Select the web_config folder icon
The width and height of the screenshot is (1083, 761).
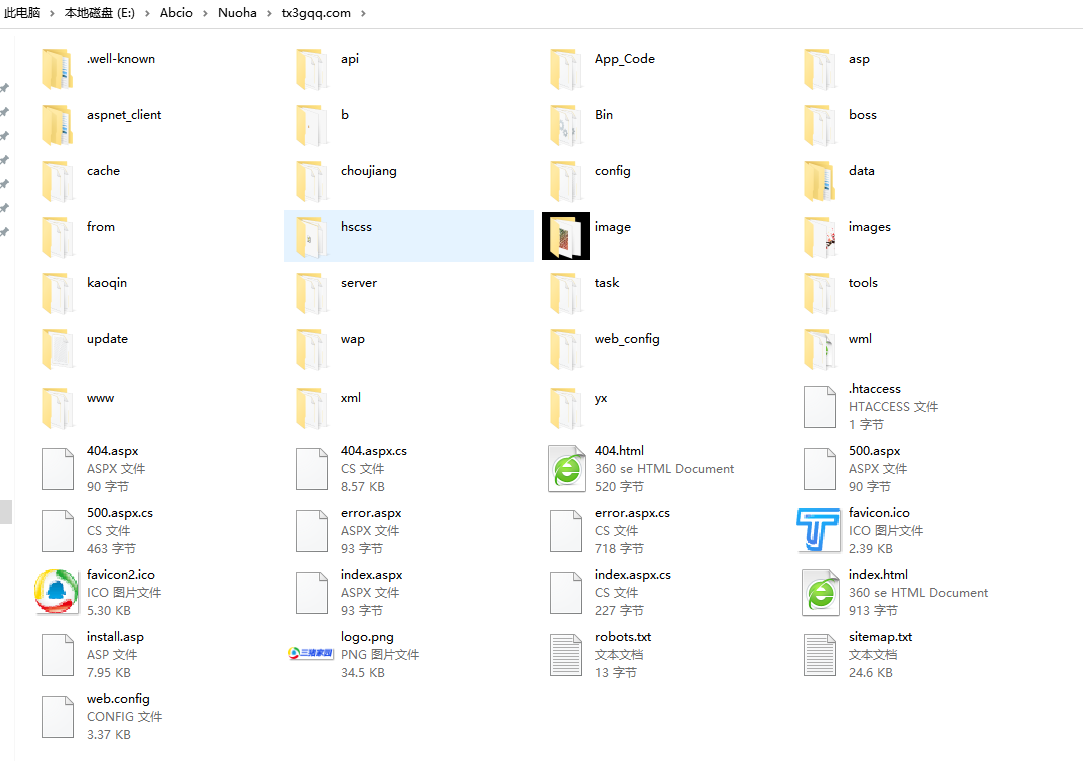click(566, 349)
